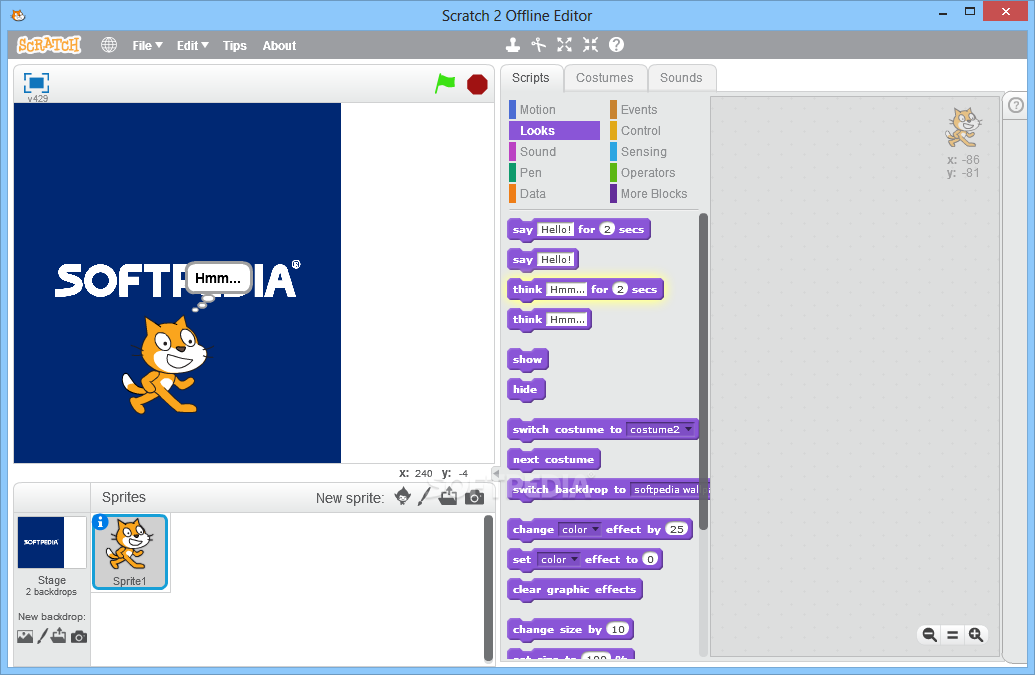Select the Pen block category
This screenshot has width=1035, height=675.
tap(554, 173)
